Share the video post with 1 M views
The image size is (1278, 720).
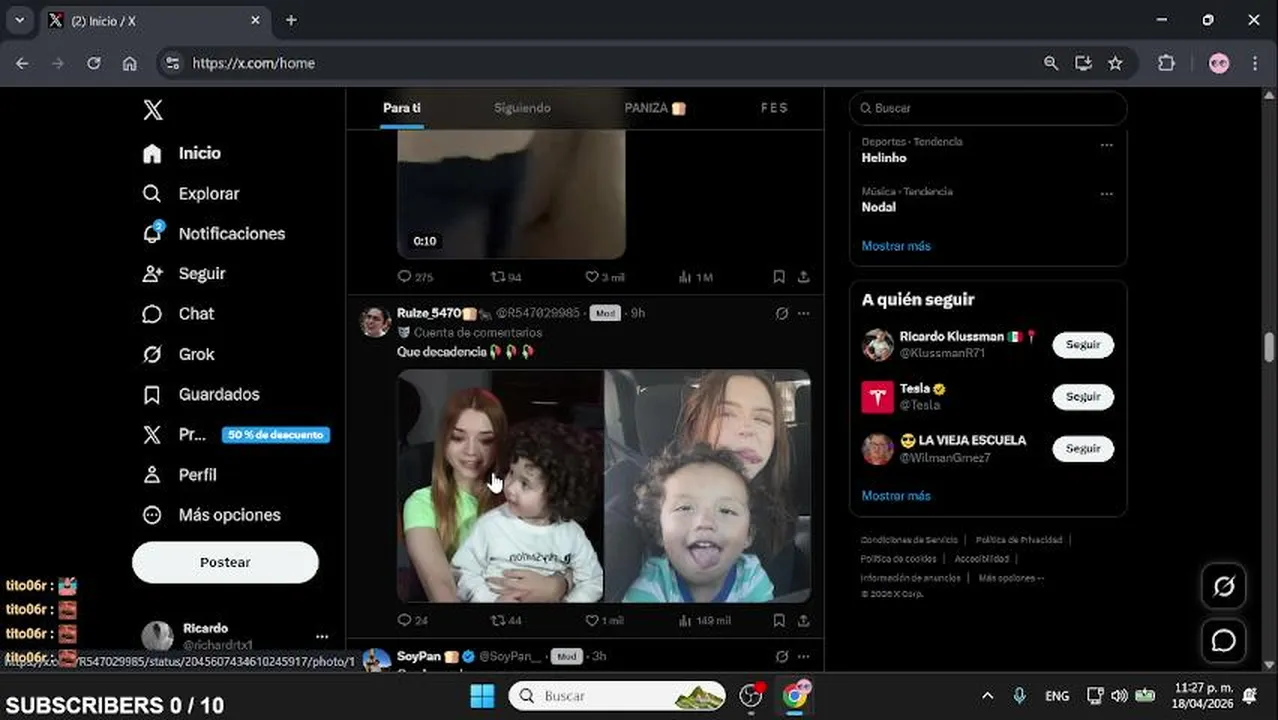(x=803, y=277)
